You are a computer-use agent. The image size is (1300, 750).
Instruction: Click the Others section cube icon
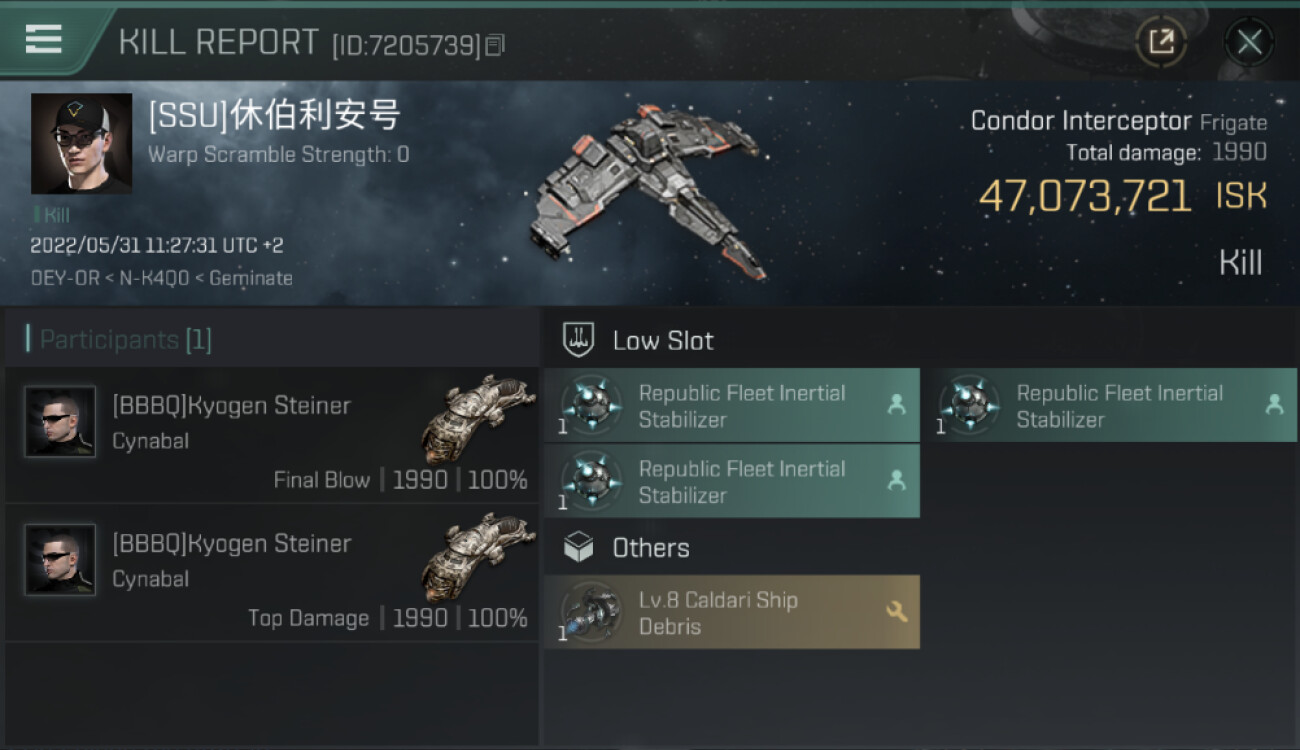(x=579, y=548)
